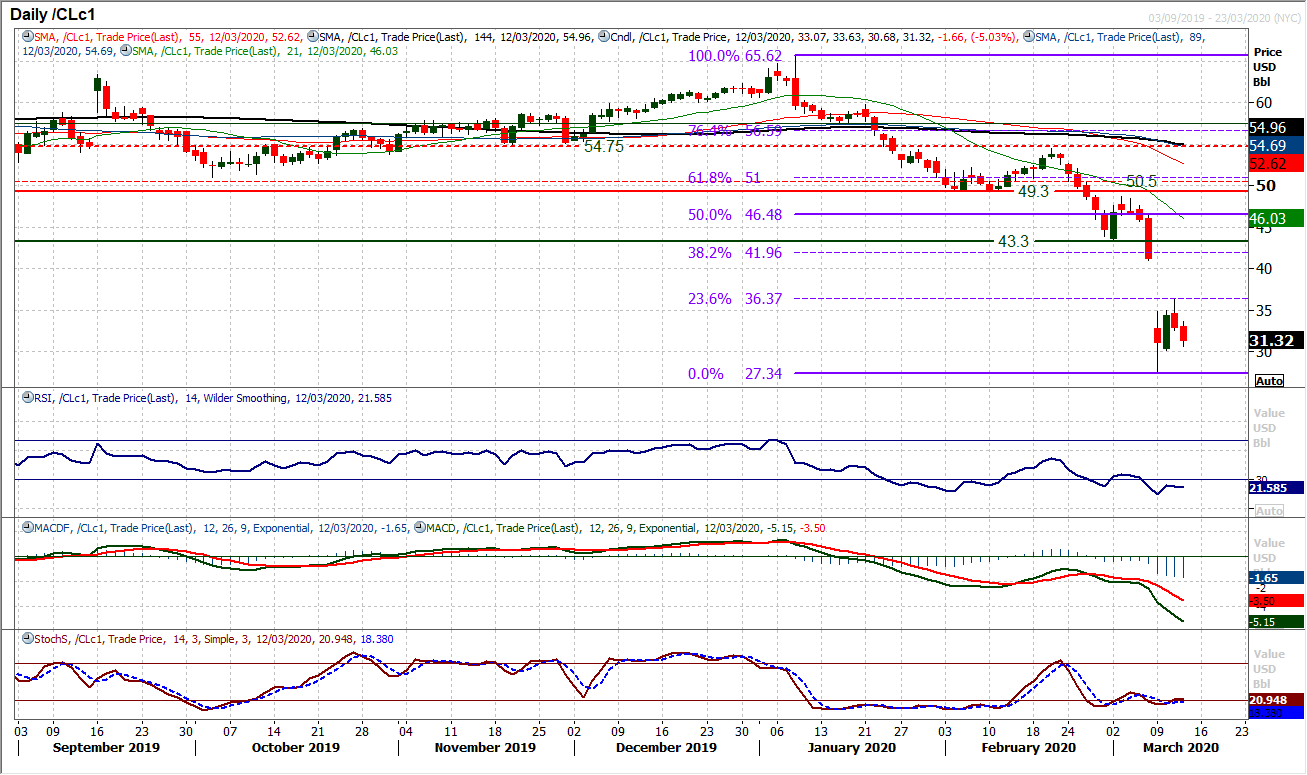Click the 52.62 red SMA value tag
The image size is (1307, 775).
tap(1276, 165)
